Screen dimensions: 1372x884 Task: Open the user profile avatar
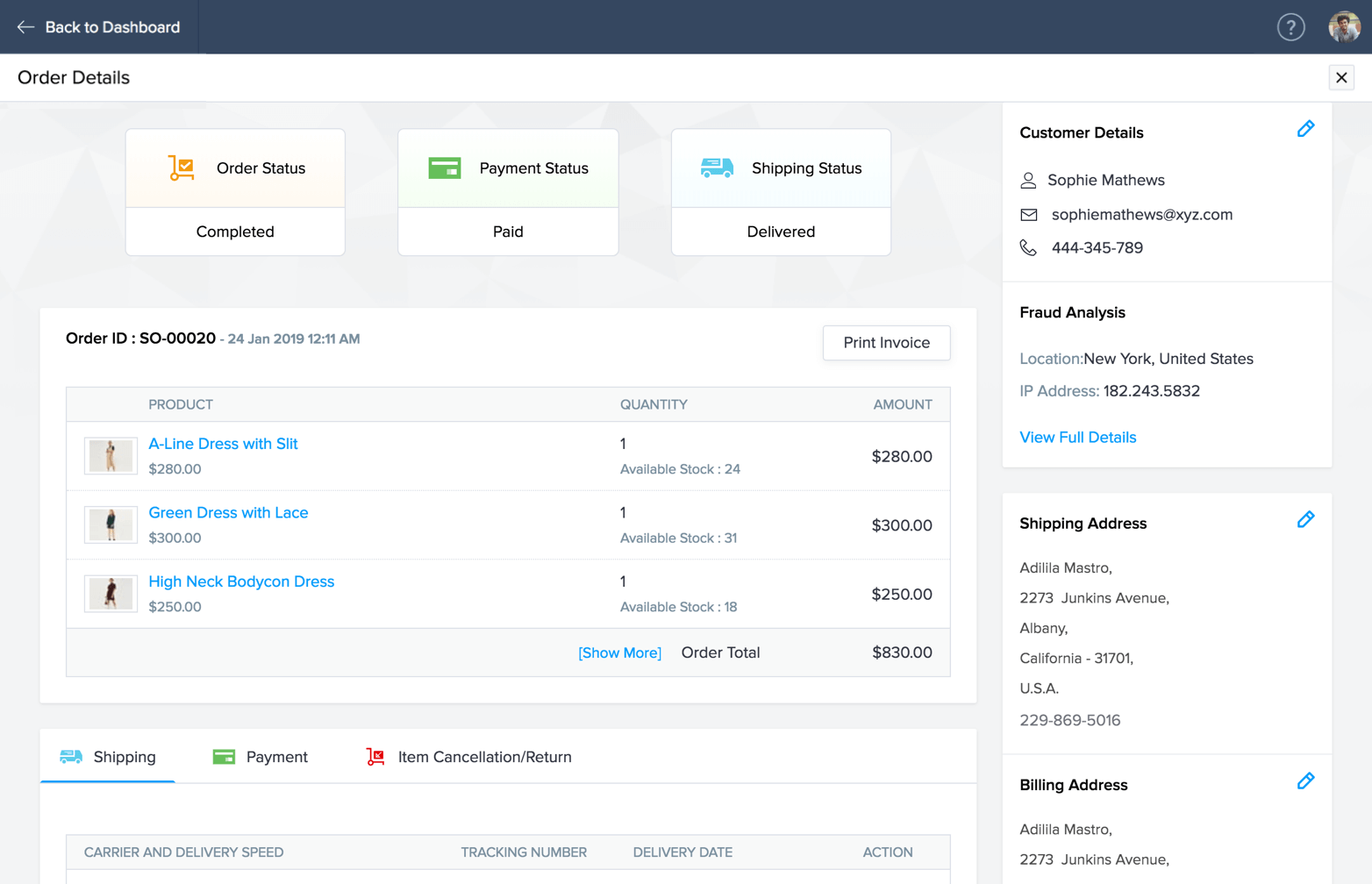tap(1343, 27)
